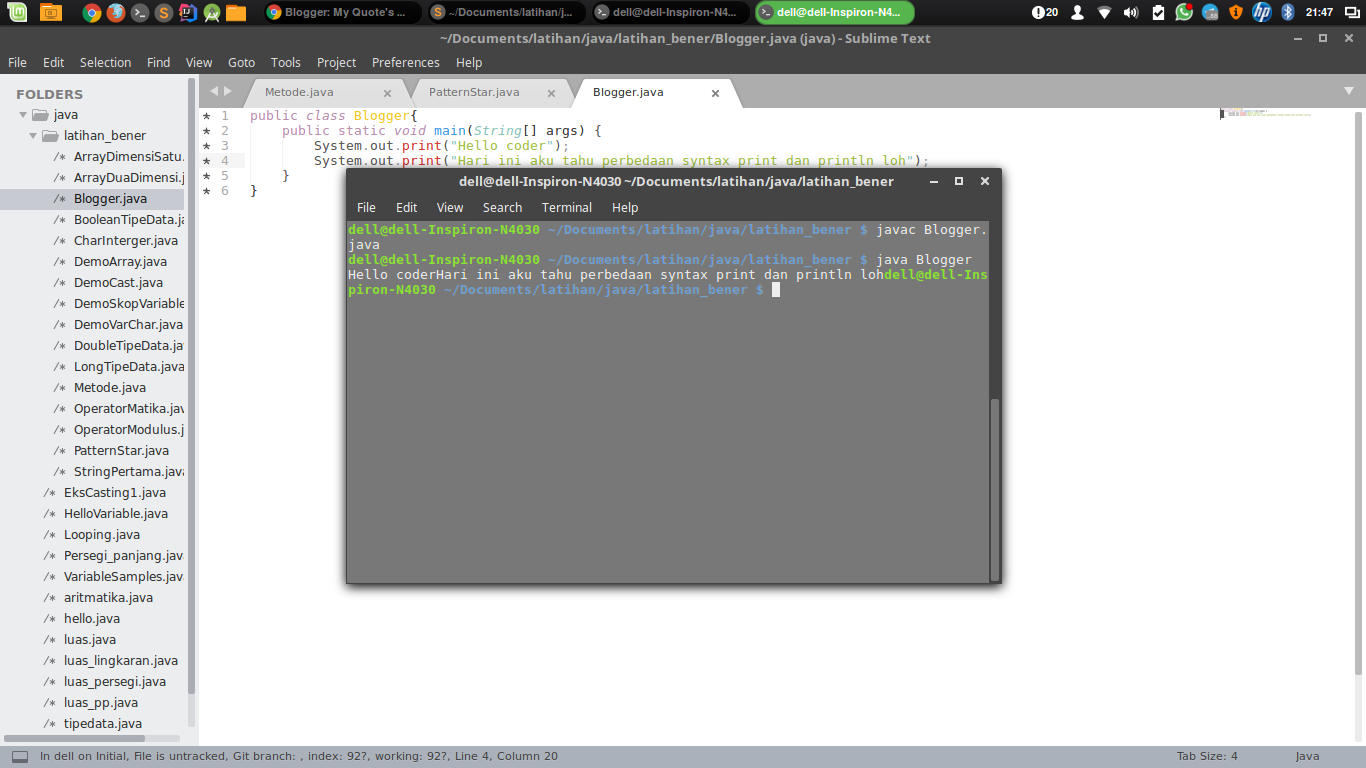Open the Search menu in terminal window
This screenshot has height=768, width=1366.
tap(502, 207)
